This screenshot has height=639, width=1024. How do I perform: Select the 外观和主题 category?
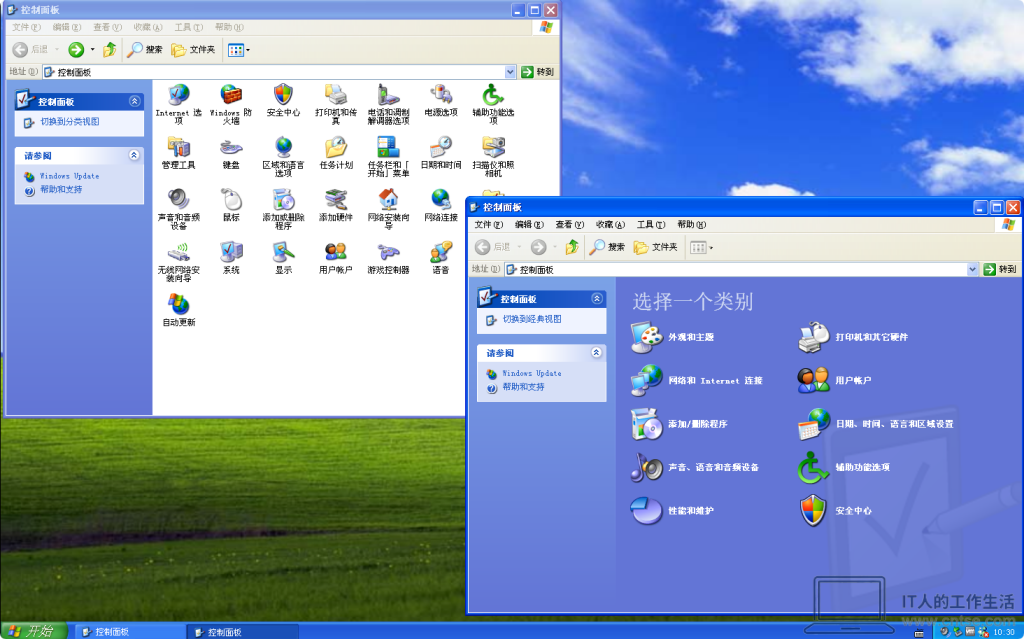(673, 337)
